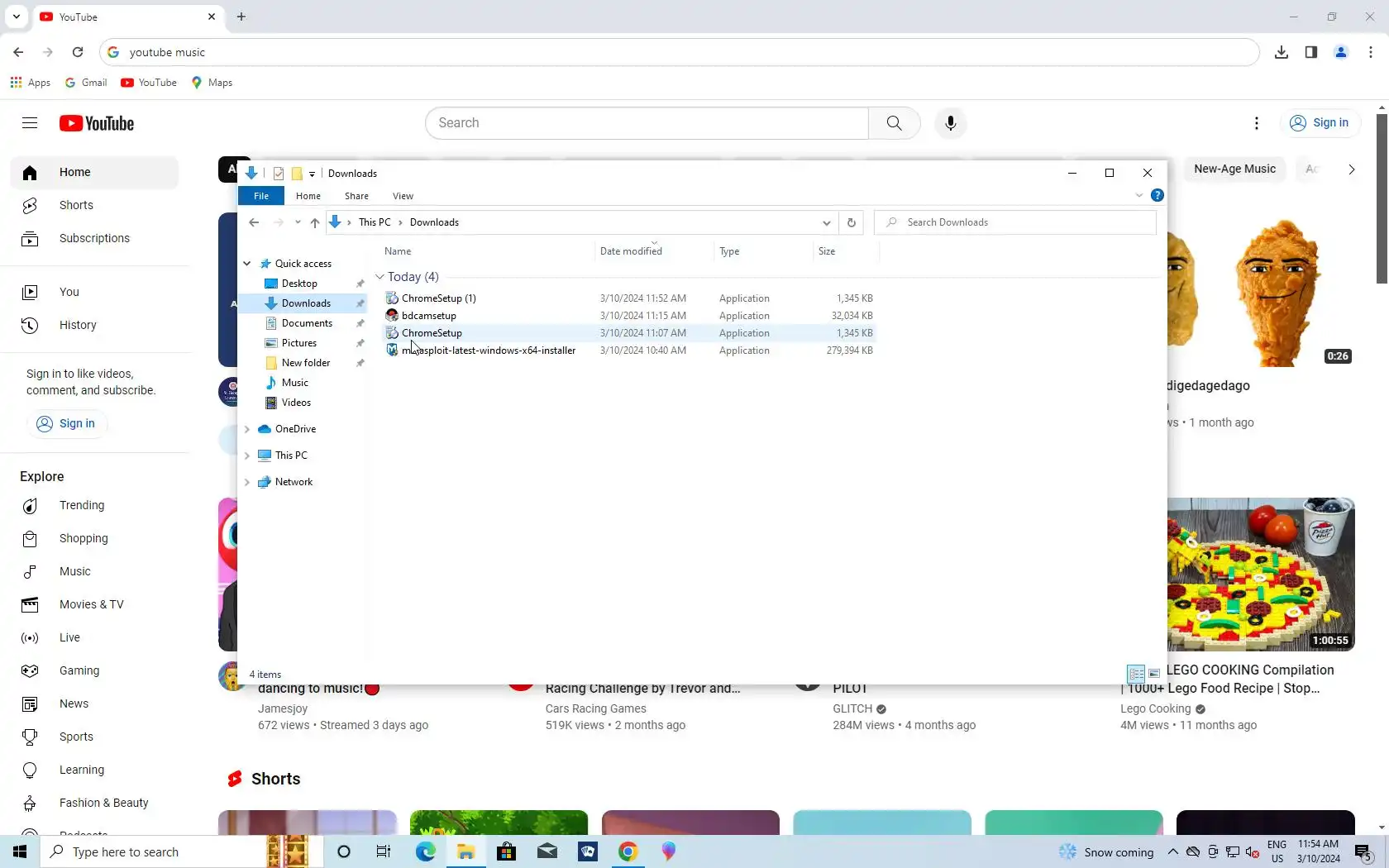Select metasploit-latest-windows-x64-installer file

tap(489, 351)
